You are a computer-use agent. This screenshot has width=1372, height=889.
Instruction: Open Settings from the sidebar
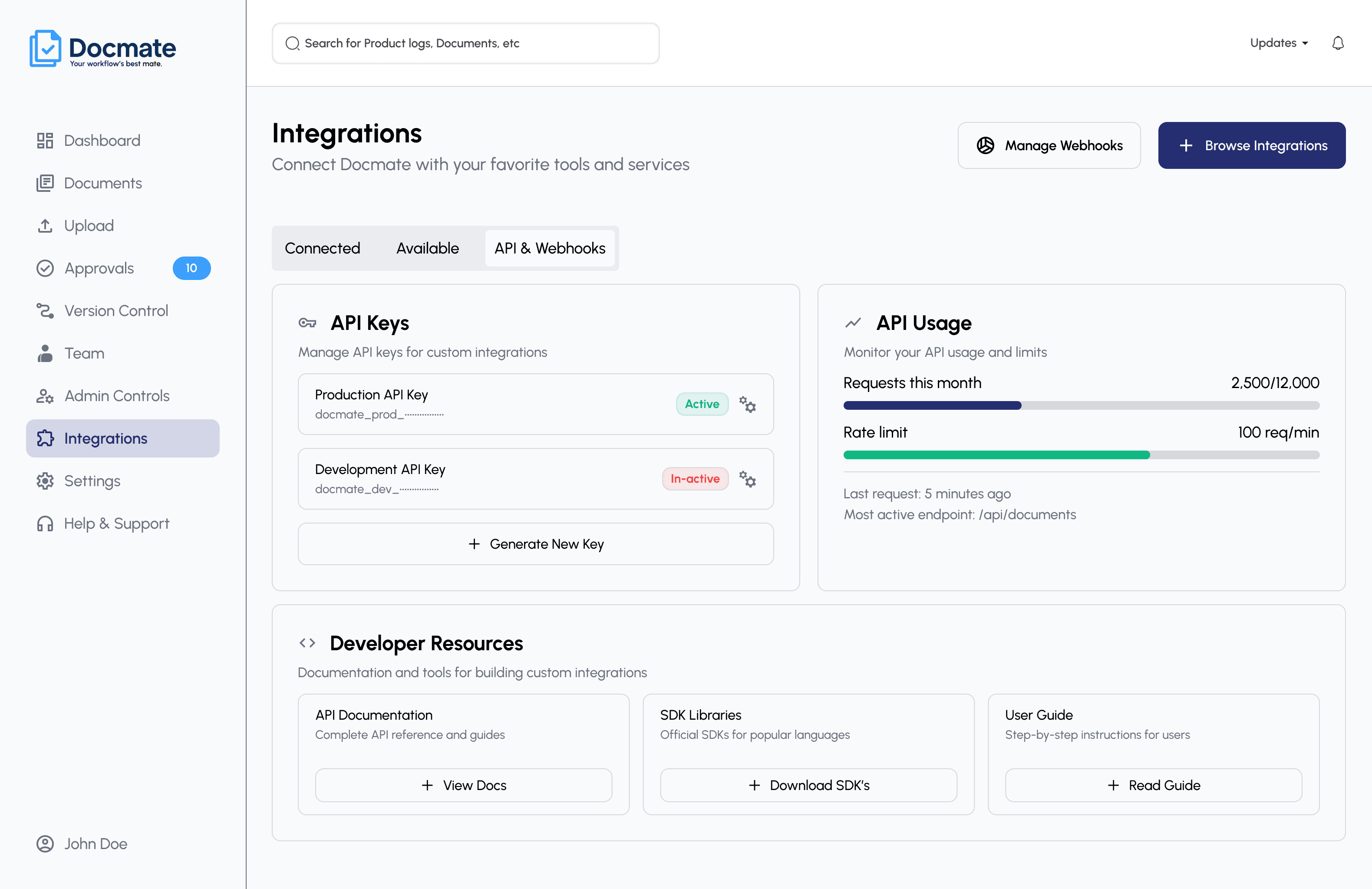[123, 481]
